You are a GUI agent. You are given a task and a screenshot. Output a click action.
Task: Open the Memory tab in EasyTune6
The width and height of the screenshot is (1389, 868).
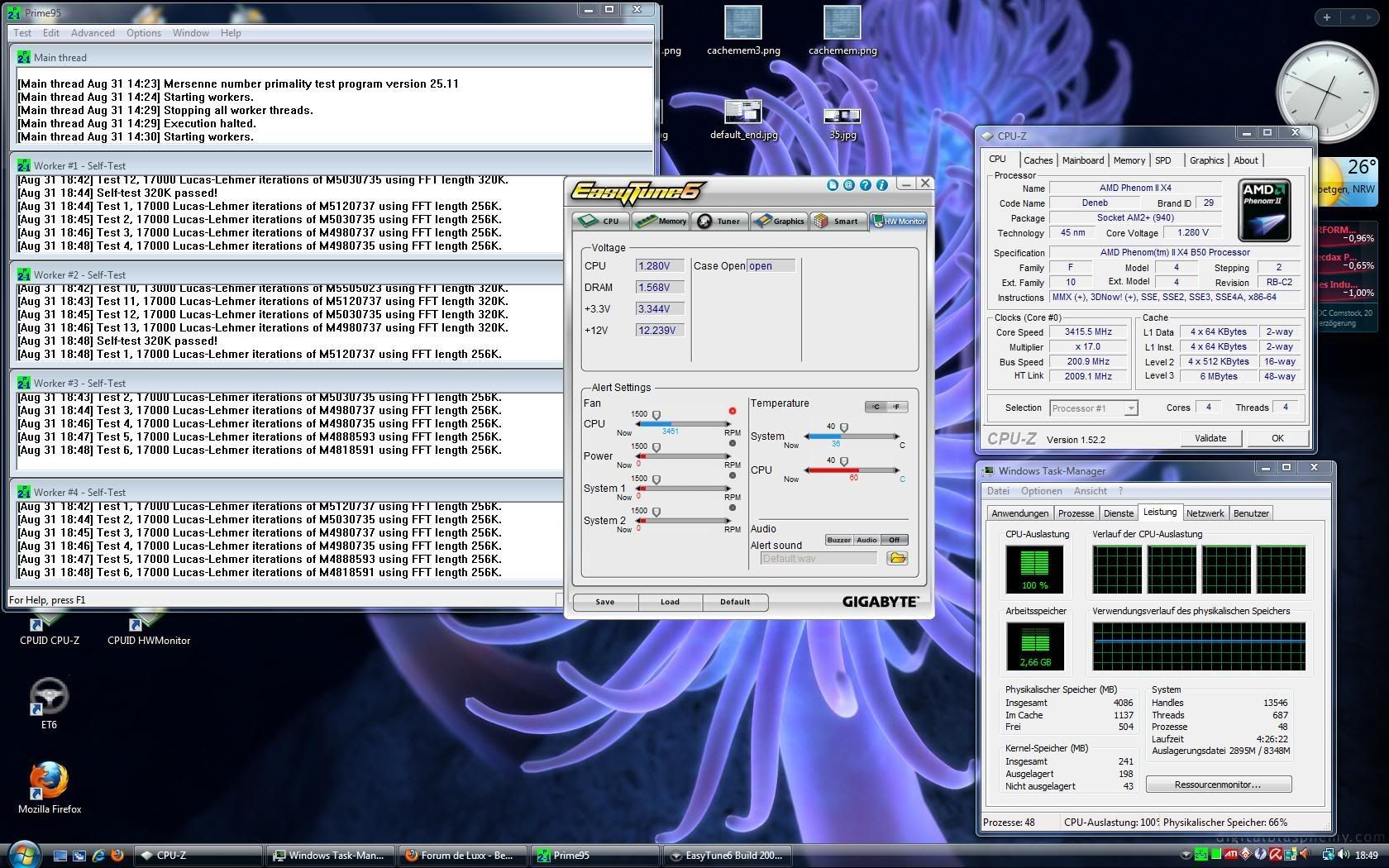pyautogui.click(x=661, y=221)
